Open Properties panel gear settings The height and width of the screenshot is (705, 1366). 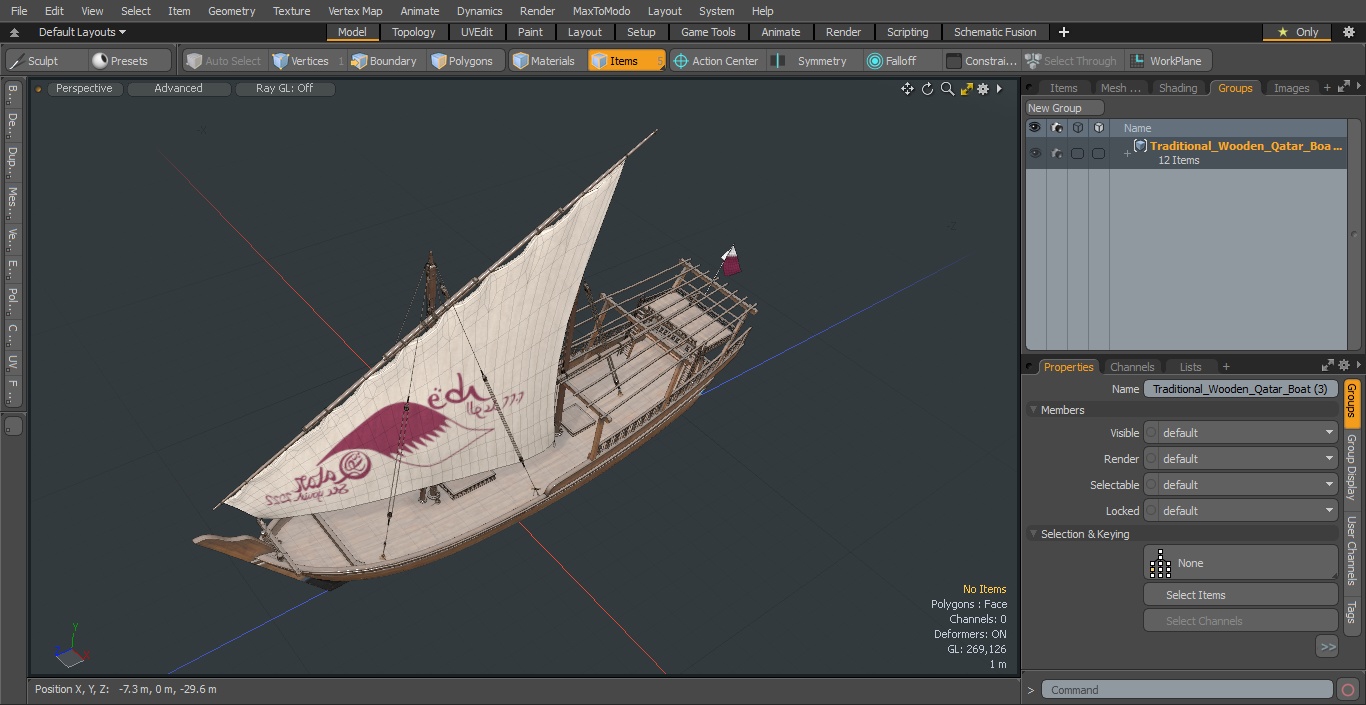point(1344,366)
